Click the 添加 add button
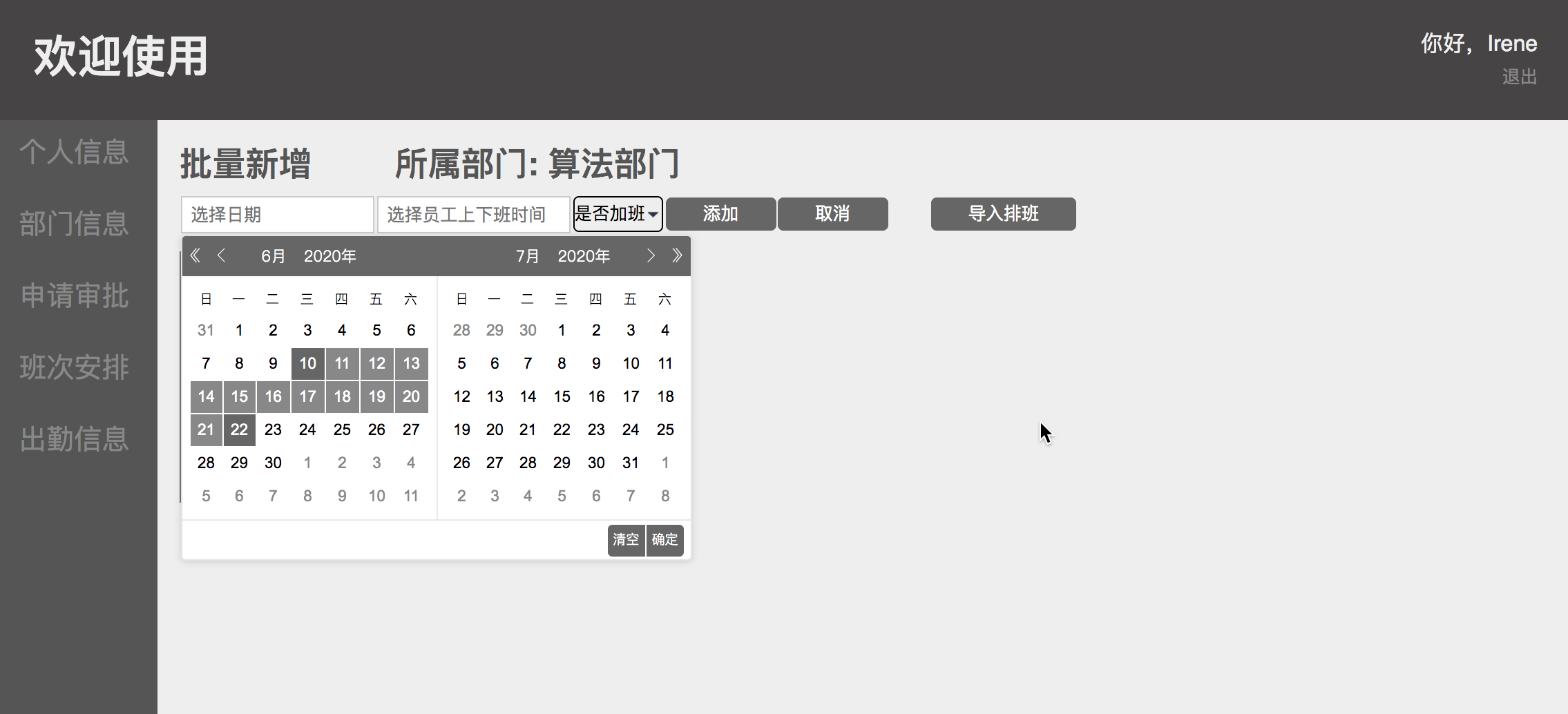 pyautogui.click(x=720, y=214)
